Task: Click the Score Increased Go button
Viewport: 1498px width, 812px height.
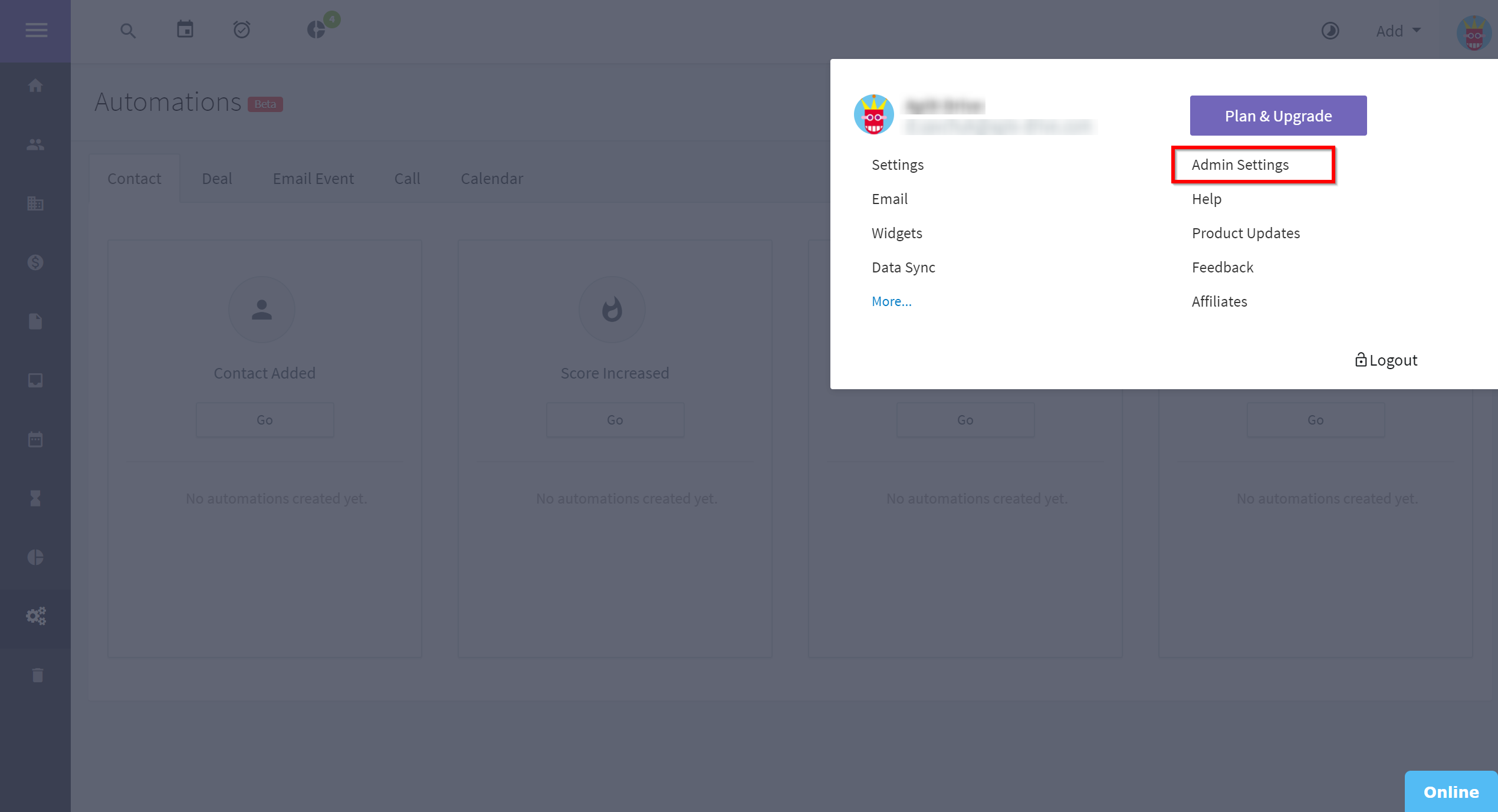Action: pyautogui.click(x=614, y=420)
